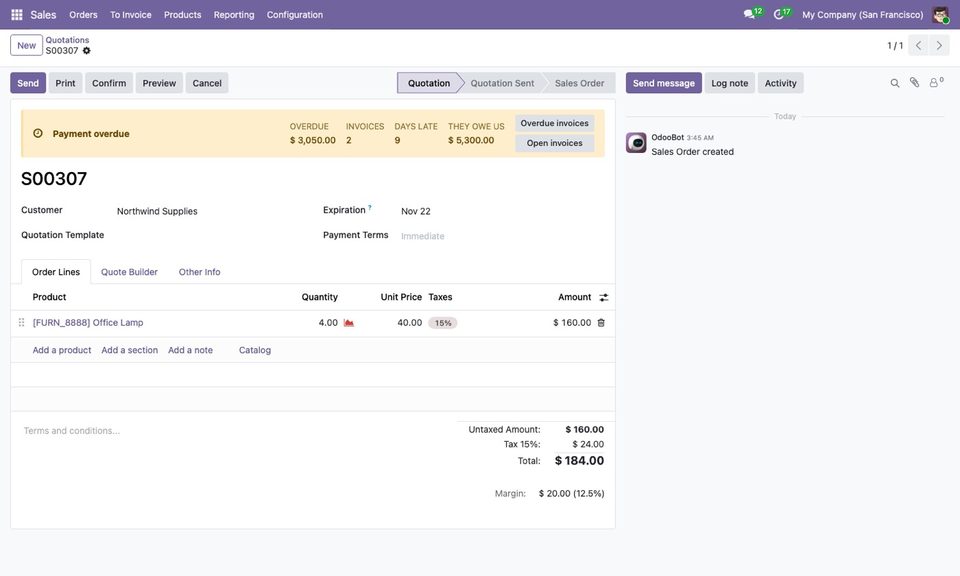The image size is (960, 576).
Task: Click the red forecast chart icon
Action: pyautogui.click(x=348, y=323)
